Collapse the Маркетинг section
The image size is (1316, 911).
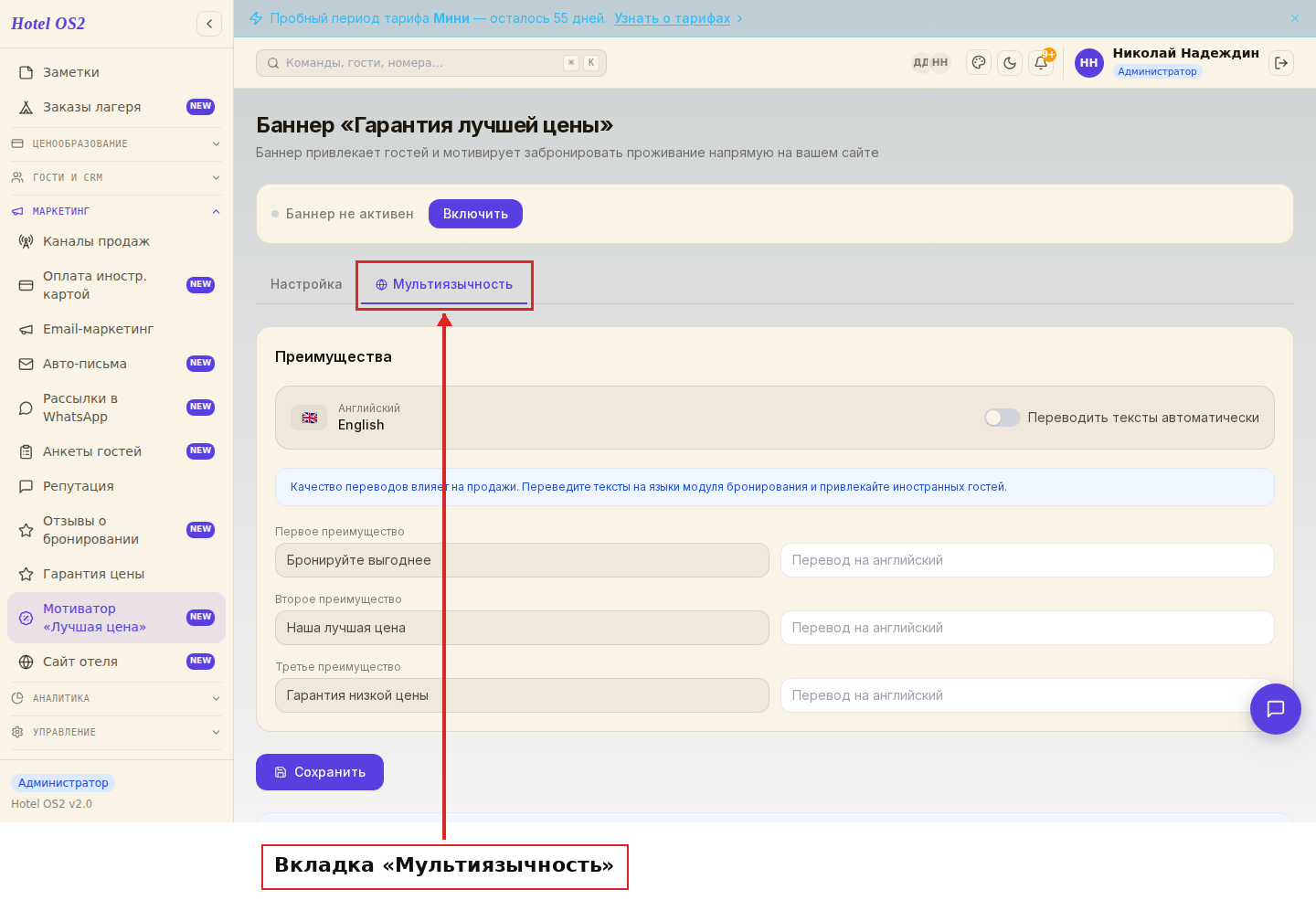tap(117, 211)
